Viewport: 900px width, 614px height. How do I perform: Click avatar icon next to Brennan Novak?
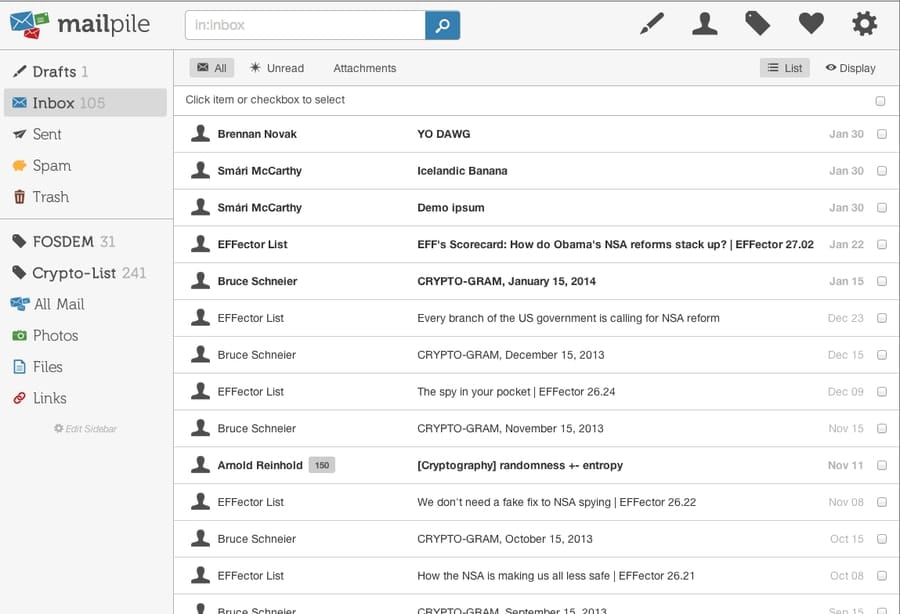pos(200,133)
